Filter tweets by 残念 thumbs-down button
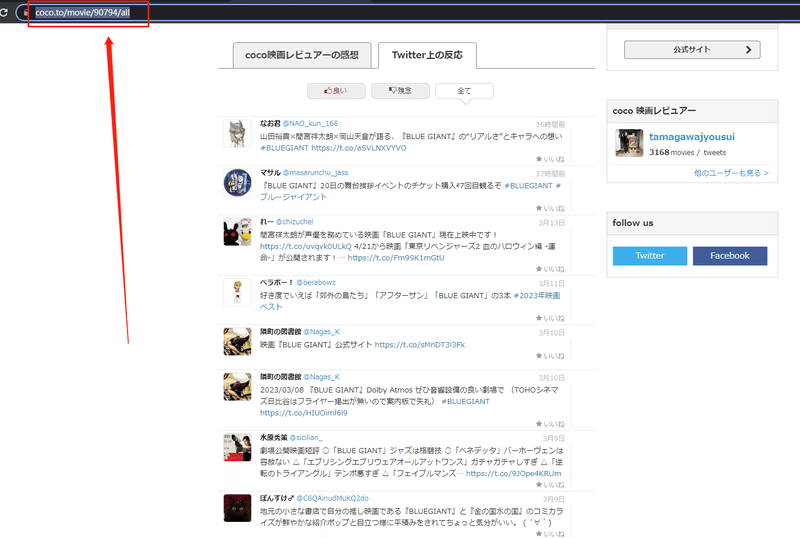800x539 pixels. [x=401, y=91]
